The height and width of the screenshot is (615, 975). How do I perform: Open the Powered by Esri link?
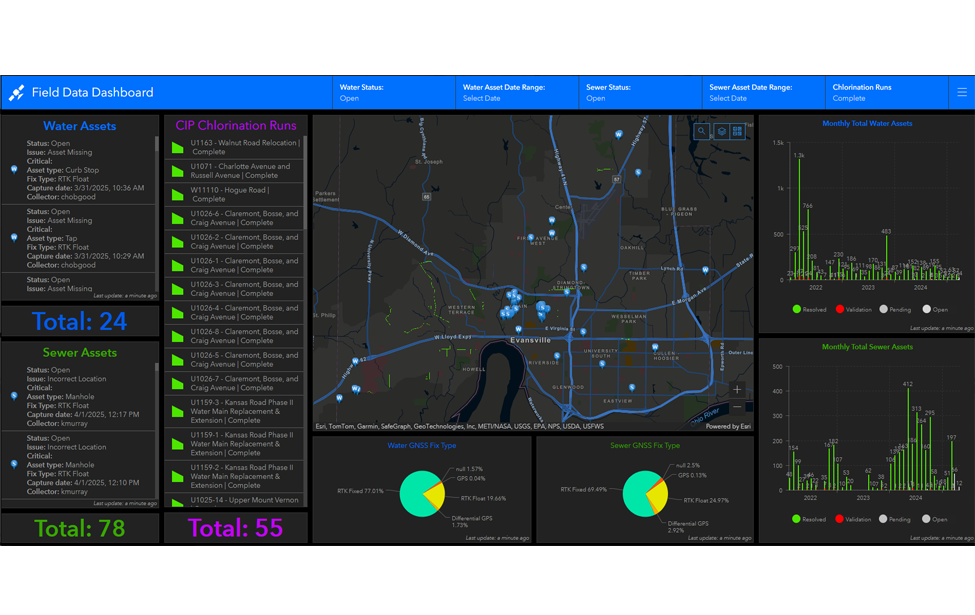tap(728, 427)
